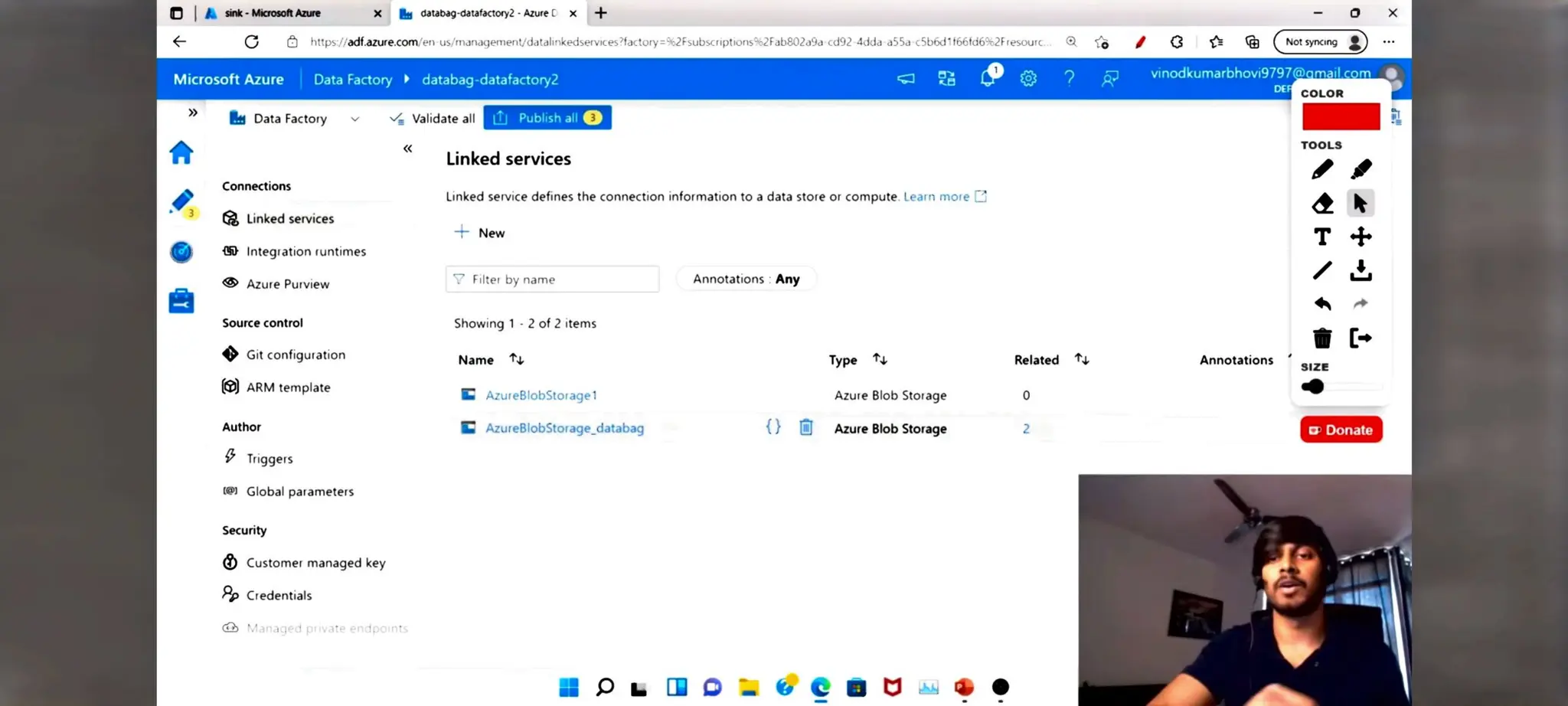This screenshot has width=1568, height=706.
Task: Click the download save icon
Action: [1361, 270]
